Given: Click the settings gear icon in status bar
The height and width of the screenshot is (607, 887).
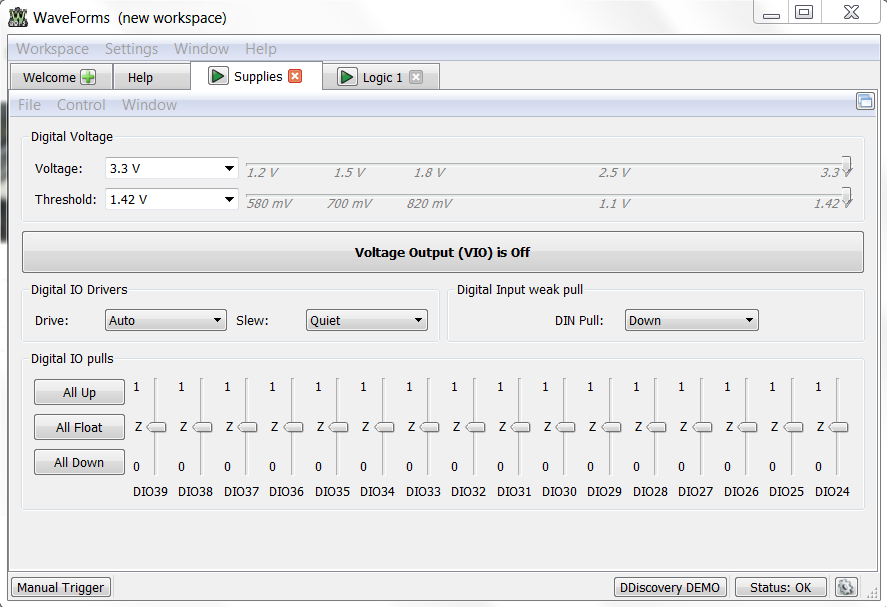Looking at the screenshot, I should [x=846, y=587].
